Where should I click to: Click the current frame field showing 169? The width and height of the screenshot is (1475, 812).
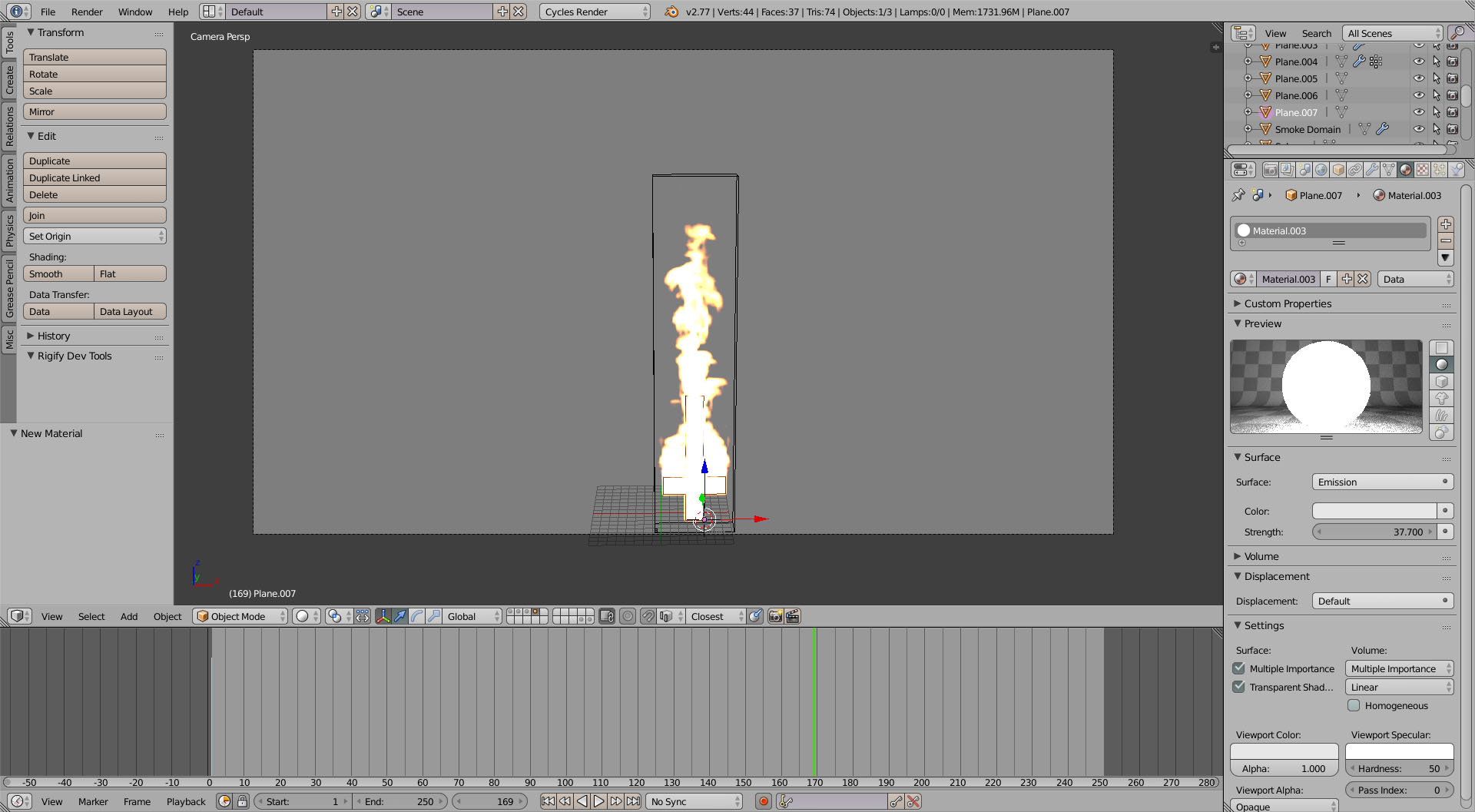coord(491,801)
